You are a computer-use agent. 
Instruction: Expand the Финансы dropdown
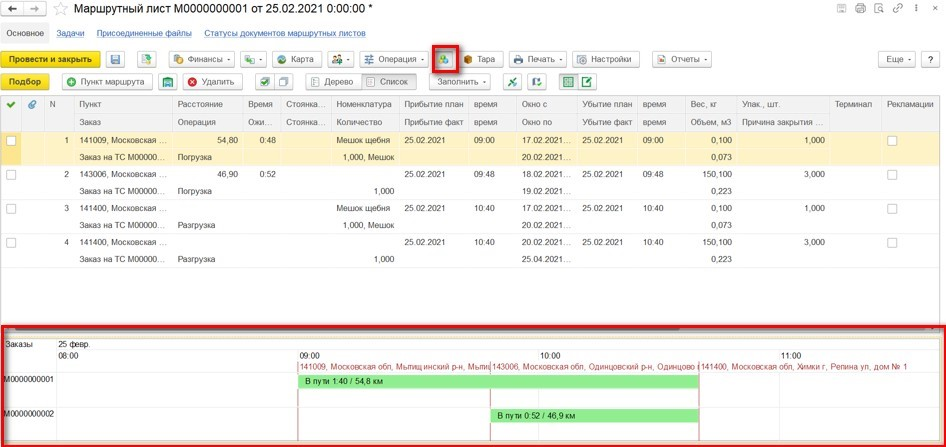pos(202,60)
